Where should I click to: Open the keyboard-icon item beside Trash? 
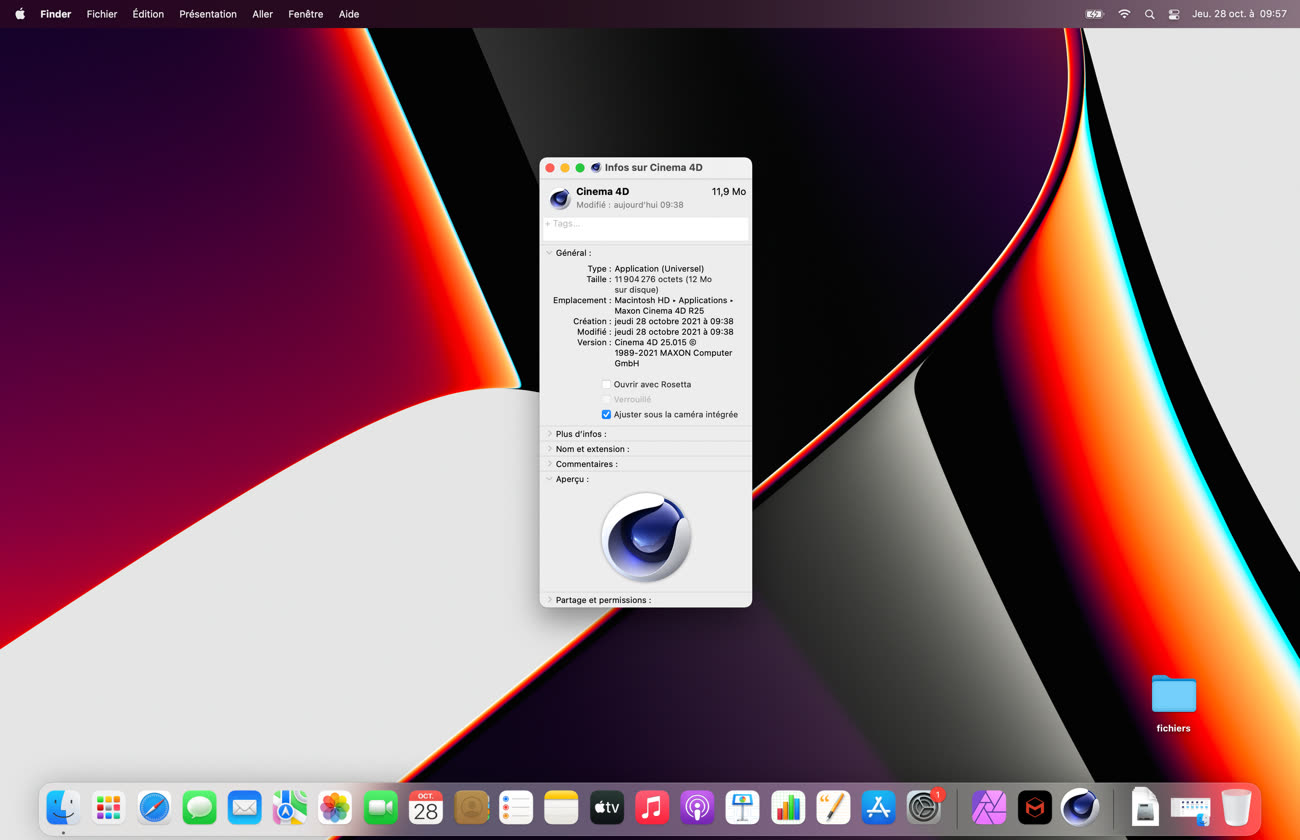point(1190,809)
